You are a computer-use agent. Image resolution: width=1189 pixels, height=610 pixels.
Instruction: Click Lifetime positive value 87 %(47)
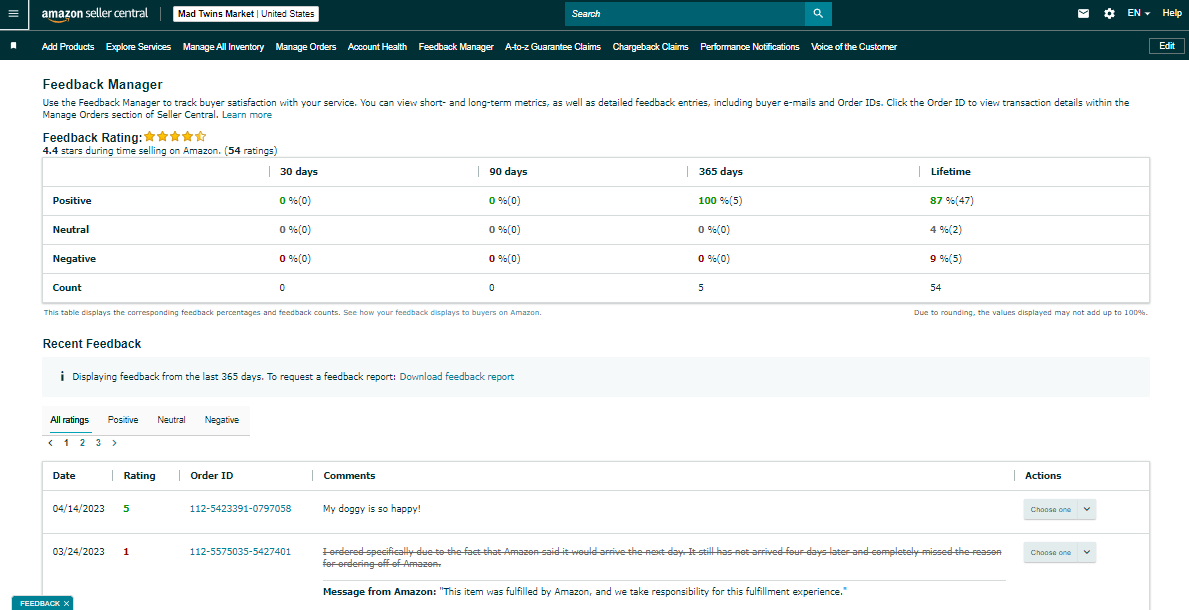click(x=952, y=201)
